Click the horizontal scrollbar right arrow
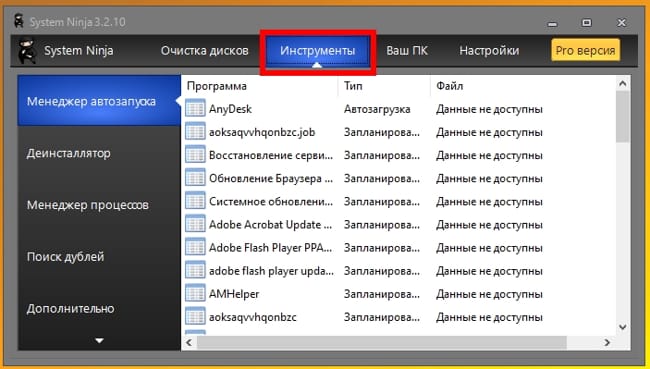 pyautogui.click(x=607, y=342)
